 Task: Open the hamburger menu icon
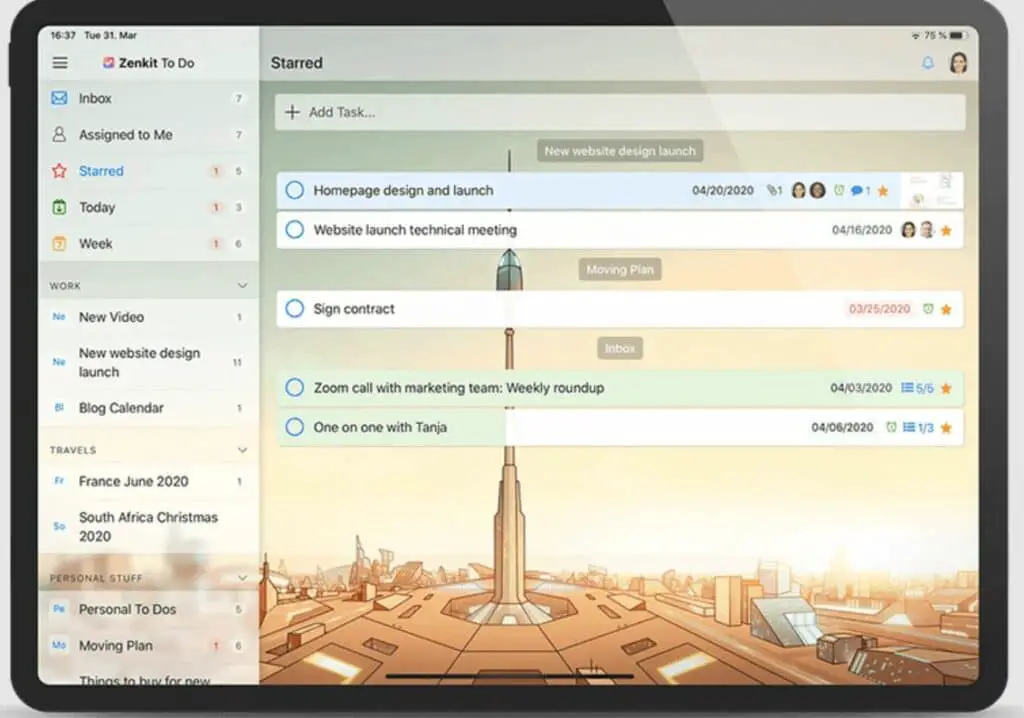click(x=60, y=63)
